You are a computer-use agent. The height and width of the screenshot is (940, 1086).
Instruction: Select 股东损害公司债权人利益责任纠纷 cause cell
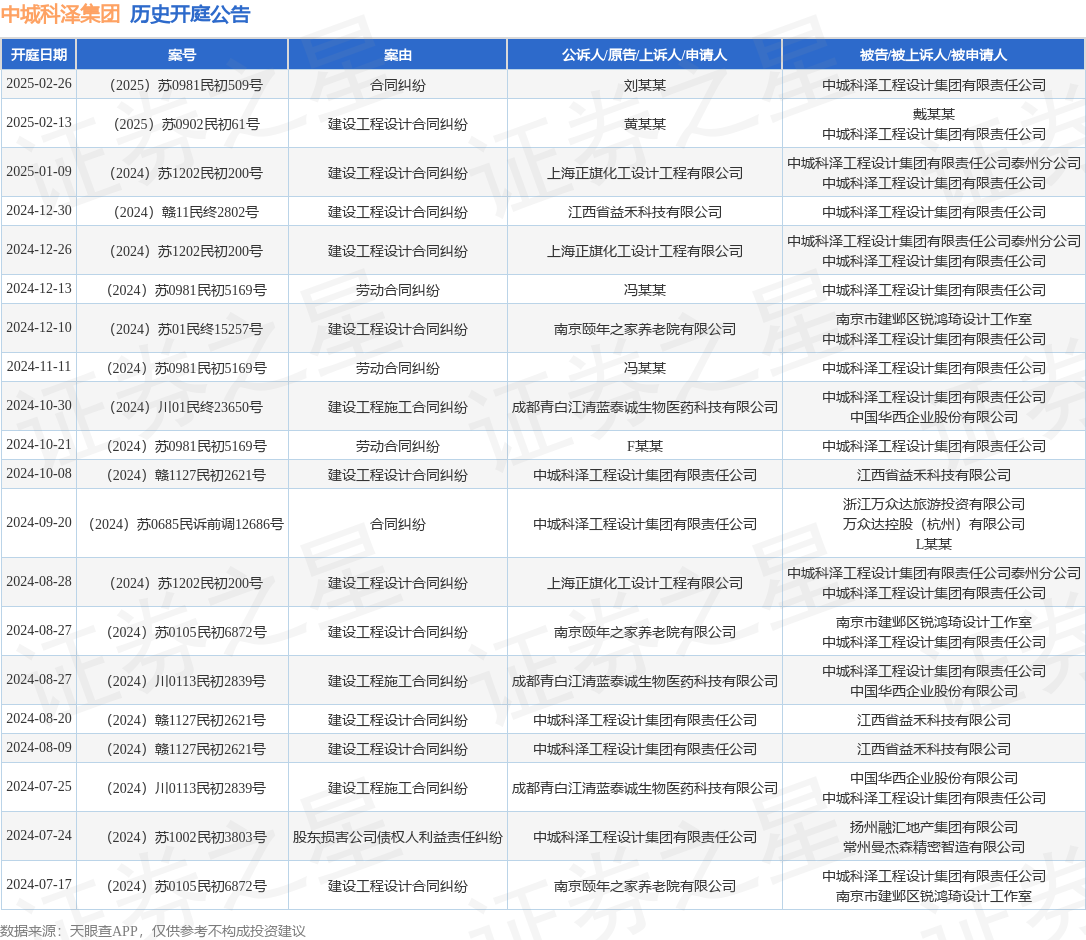click(398, 837)
